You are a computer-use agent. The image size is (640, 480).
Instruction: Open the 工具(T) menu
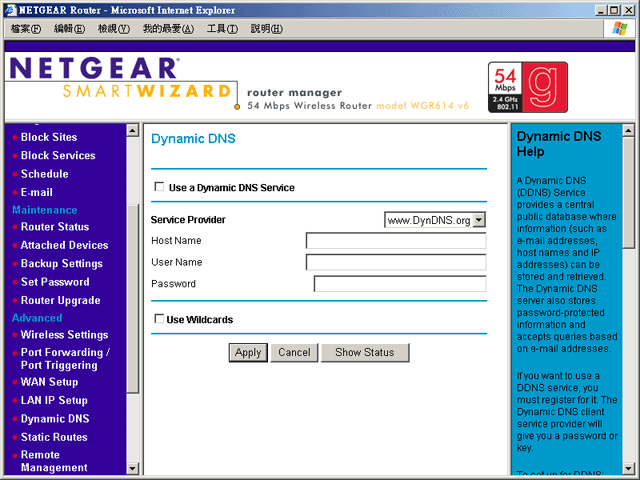(222, 29)
